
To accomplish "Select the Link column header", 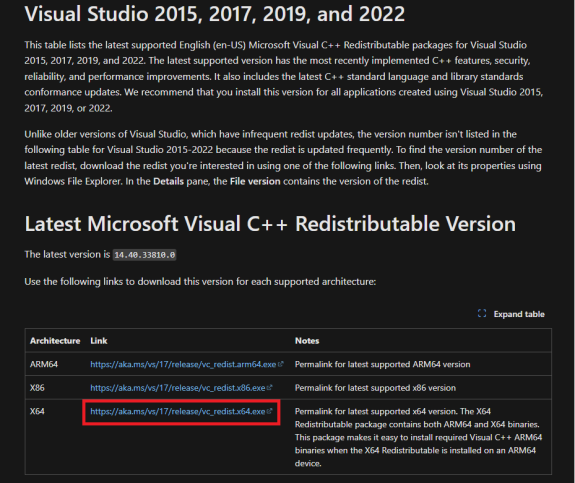I will click(x=99, y=341).
